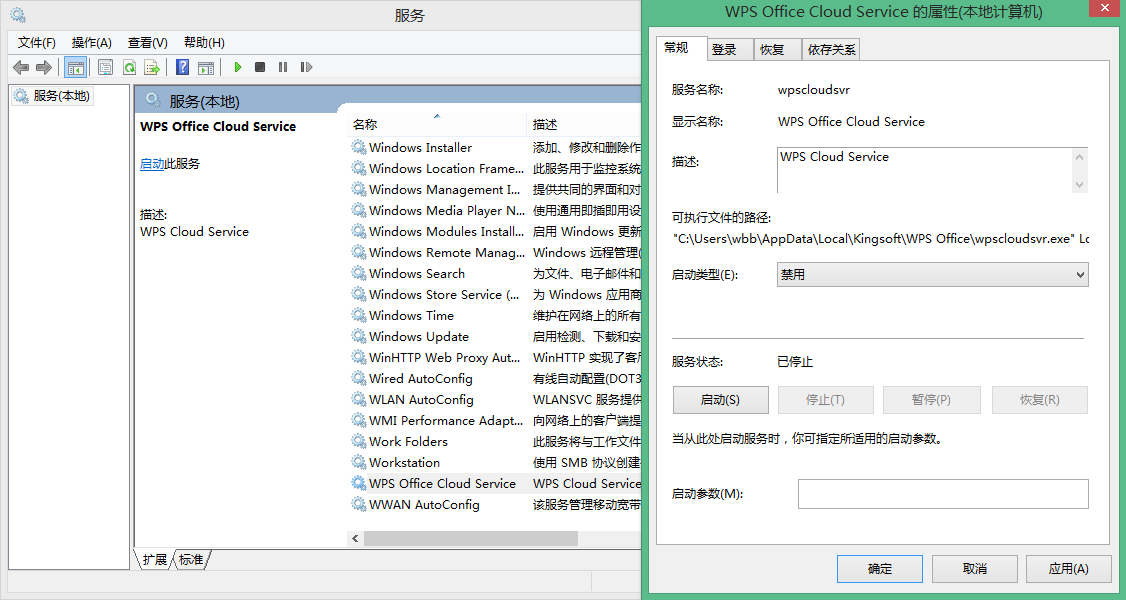Click Services window title bar gear icon
This screenshot has height=600, width=1126.
[19, 14]
